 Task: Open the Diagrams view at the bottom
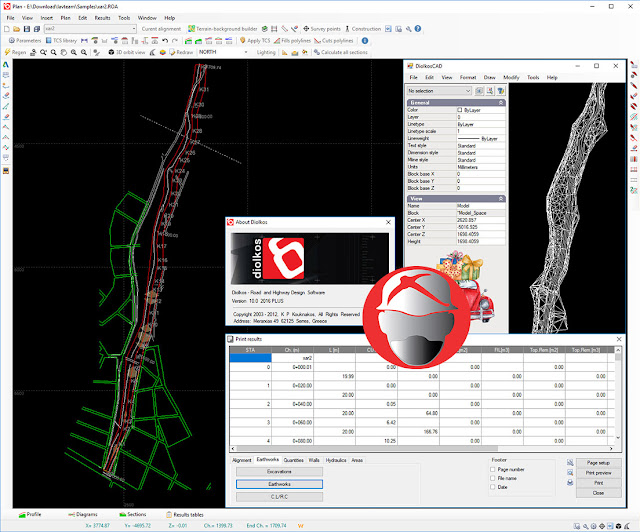(83, 514)
